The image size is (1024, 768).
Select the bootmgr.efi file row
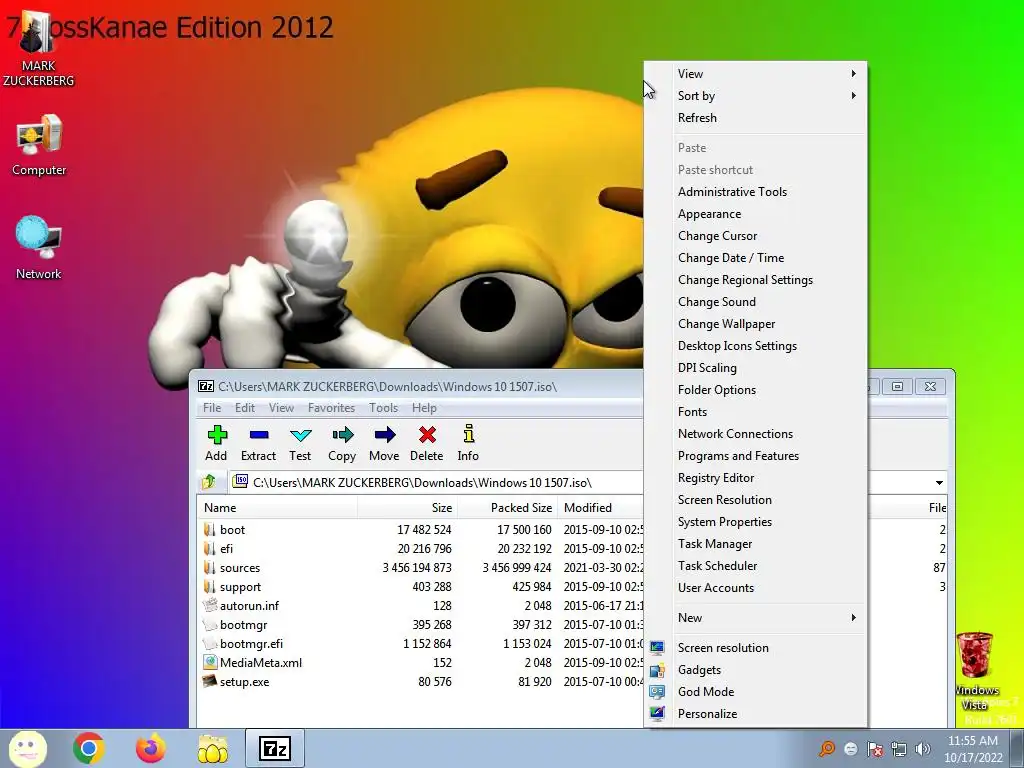(x=420, y=643)
